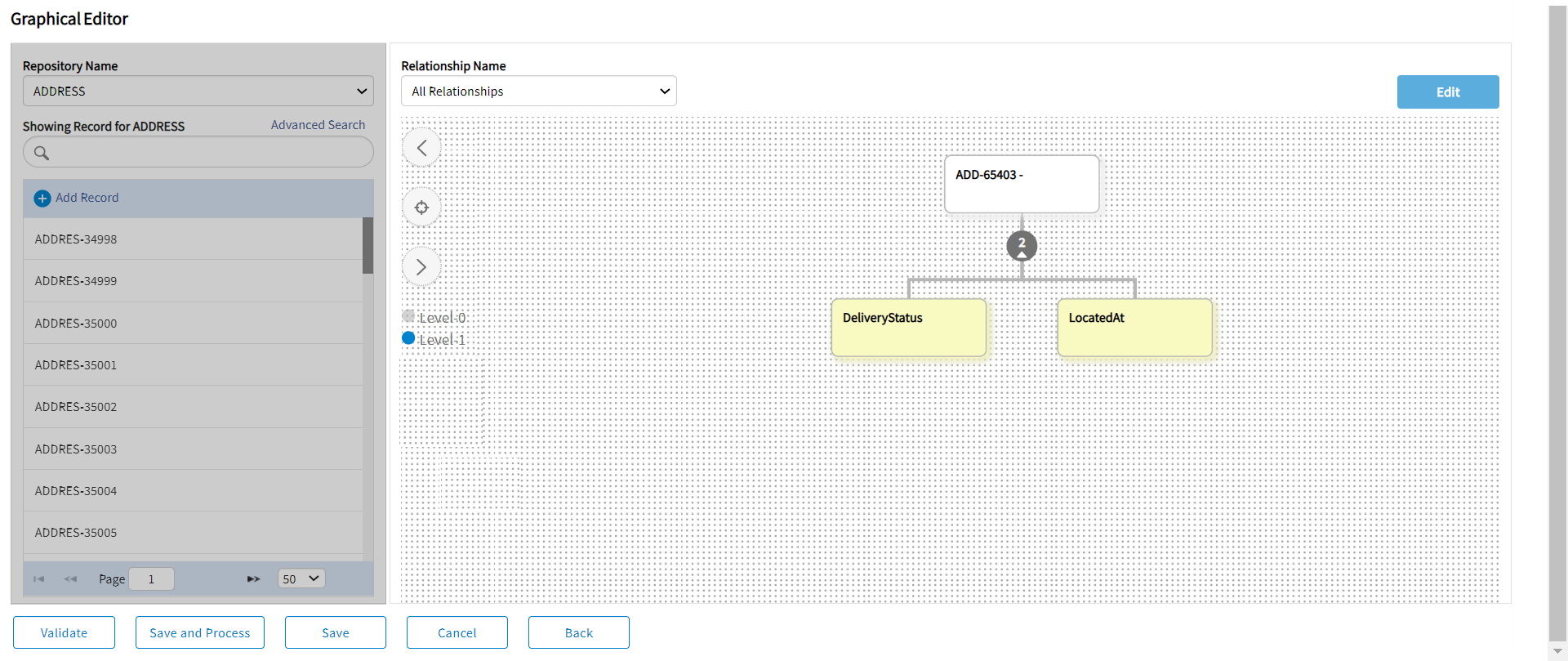
Task: Select record ADDRES-35000 from the list
Action: (76, 324)
